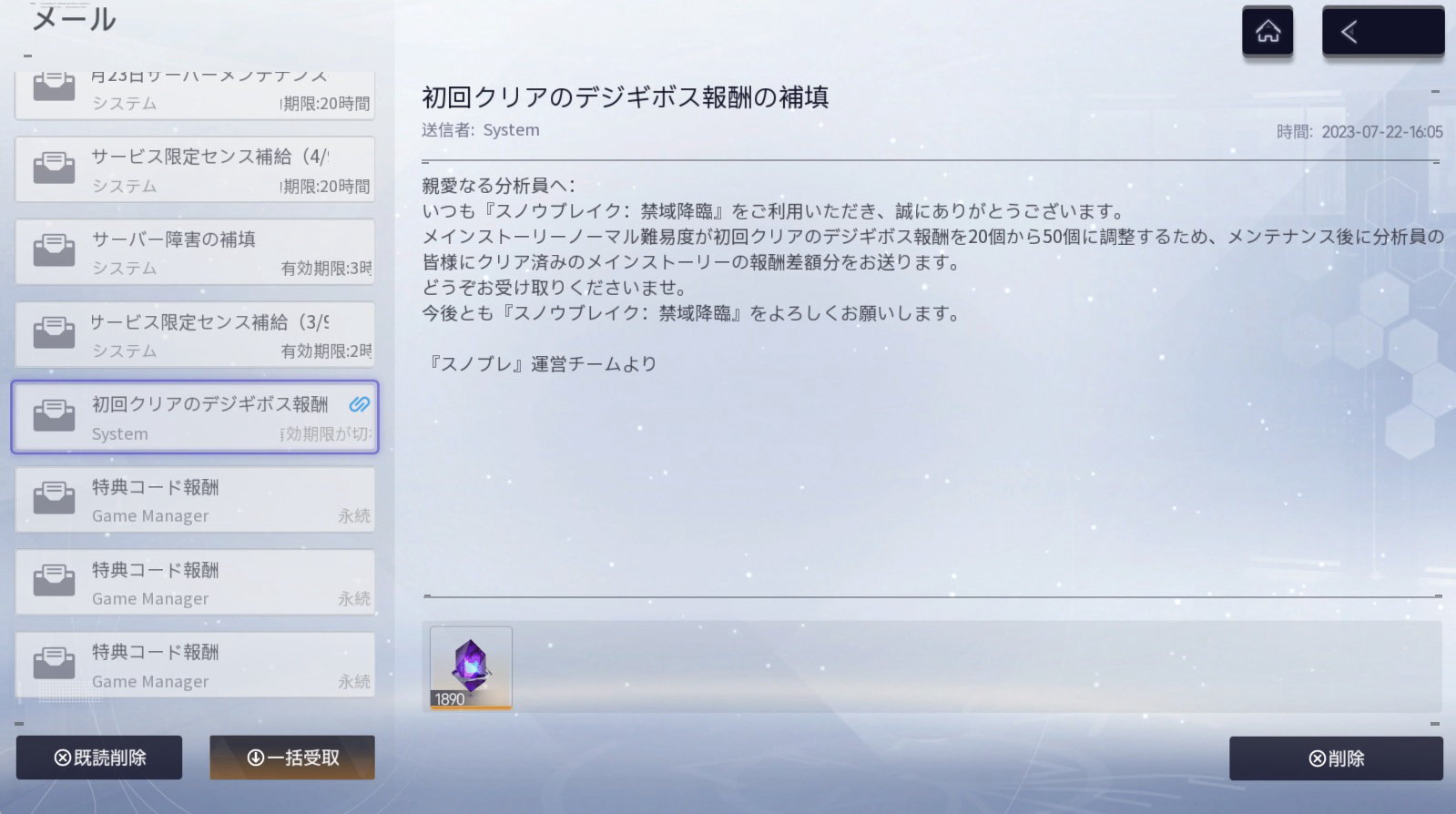This screenshot has width=1456, height=814.
Task: Click the 1890 quantity label on the reward
Action: pyautogui.click(x=450, y=699)
